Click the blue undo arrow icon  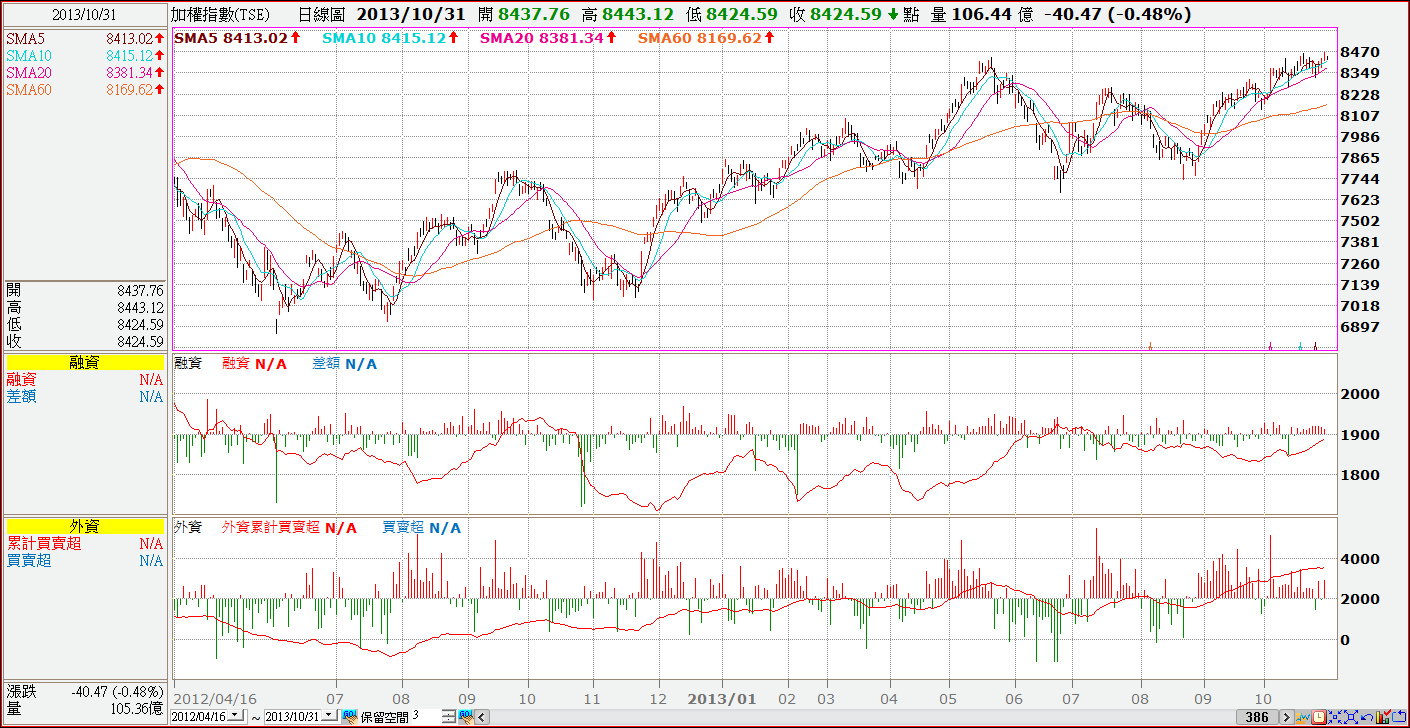(x=1367, y=717)
